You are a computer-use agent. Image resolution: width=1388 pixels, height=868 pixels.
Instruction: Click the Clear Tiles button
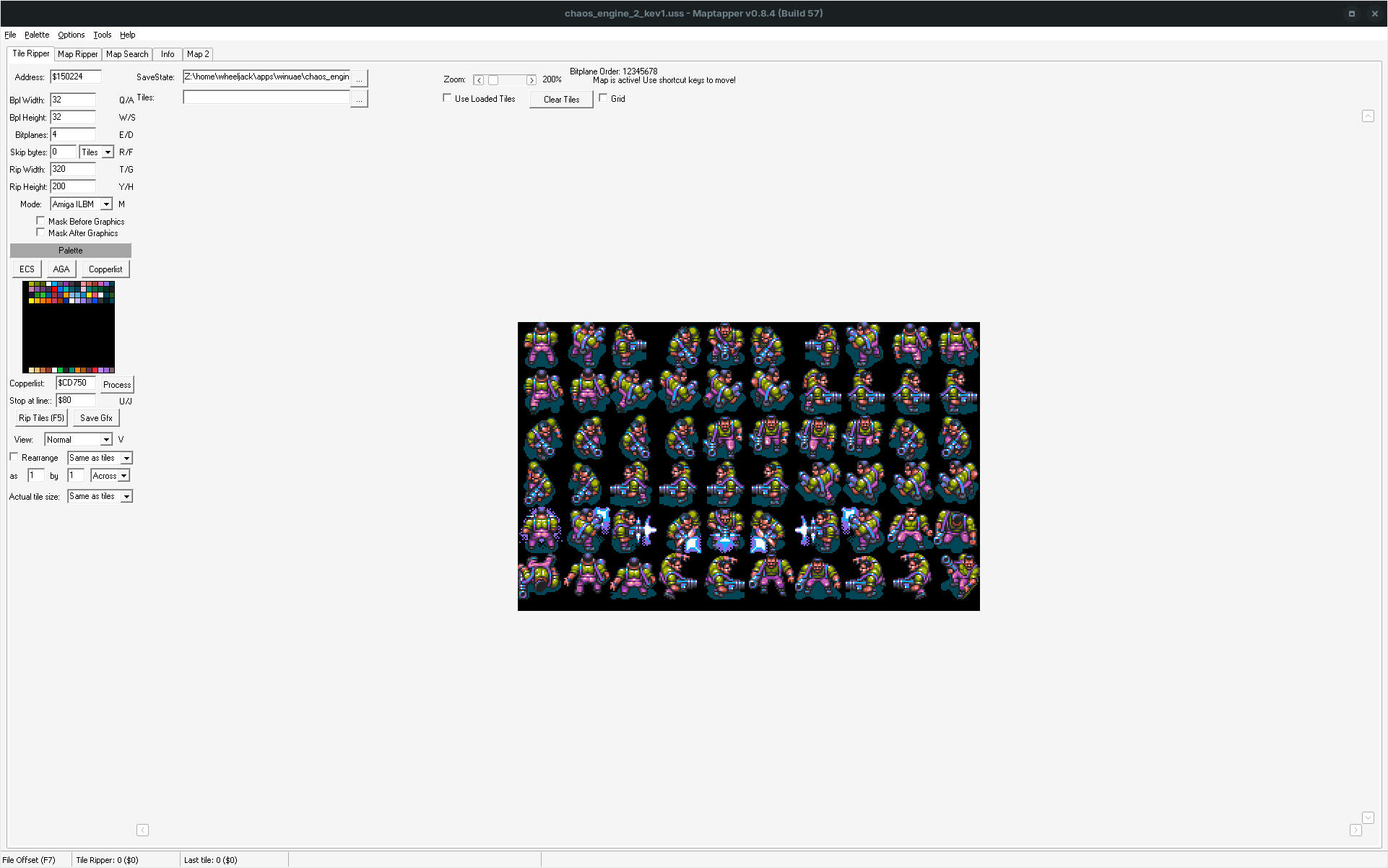561,100
